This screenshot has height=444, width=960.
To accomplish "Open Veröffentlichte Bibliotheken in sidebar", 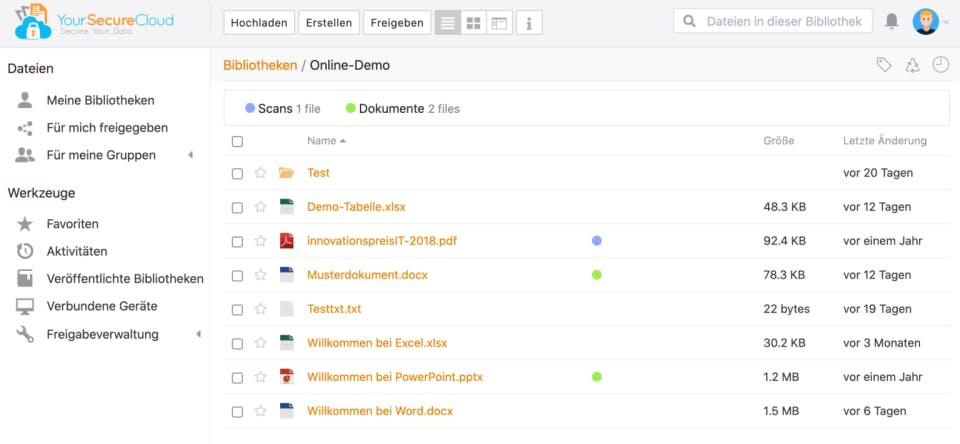I will coord(125,279).
